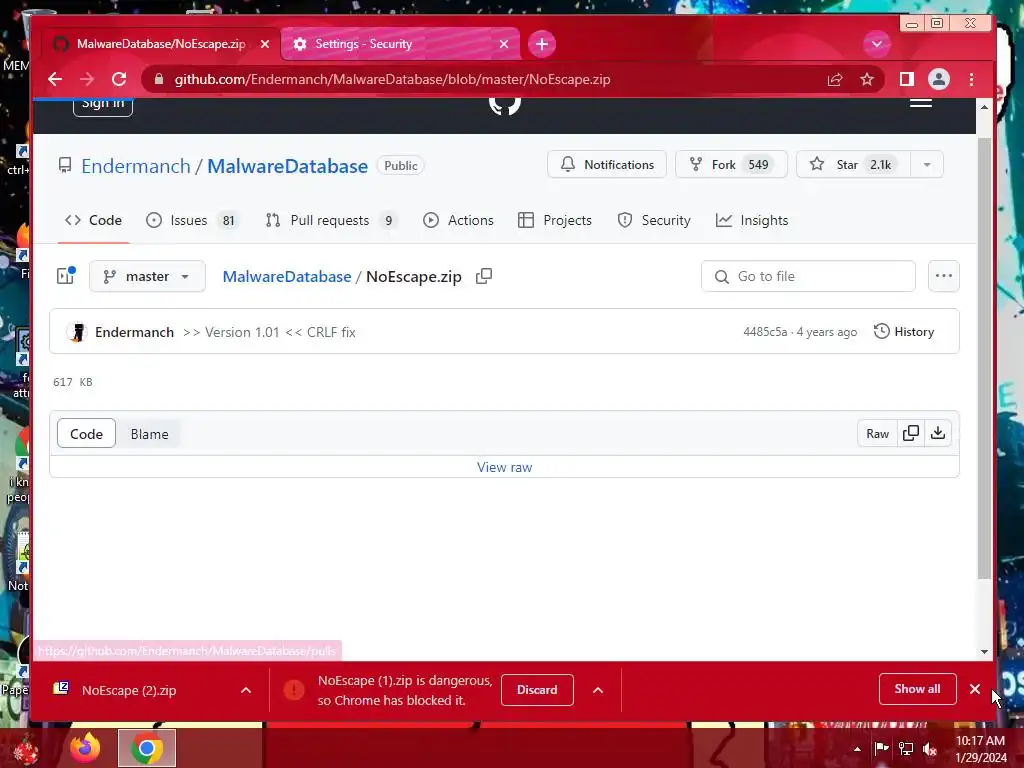Discard the dangerous NoEscape (1).zip download
This screenshot has height=768, width=1024.
click(x=537, y=690)
